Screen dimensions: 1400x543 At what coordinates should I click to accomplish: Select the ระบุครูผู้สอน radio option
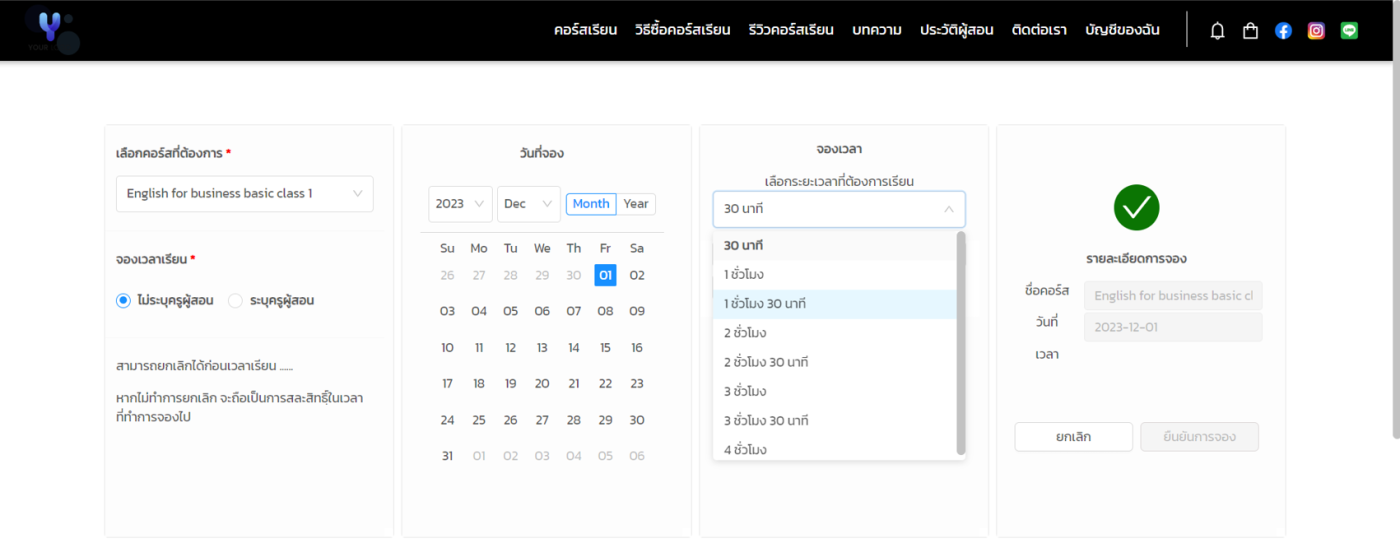pos(236,300)
